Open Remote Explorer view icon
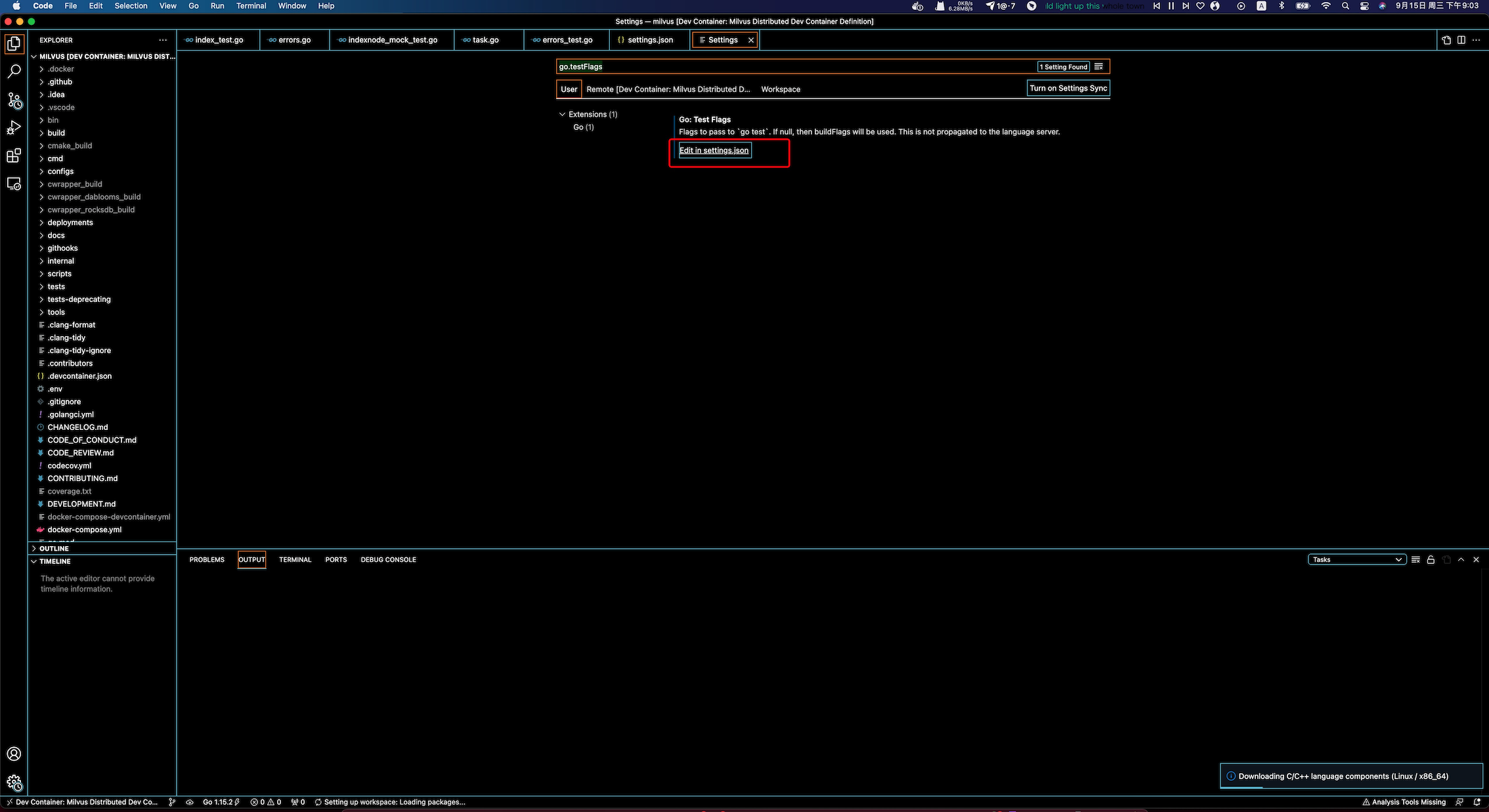This screenshot has width=1489, height=812. coord(14,184)
